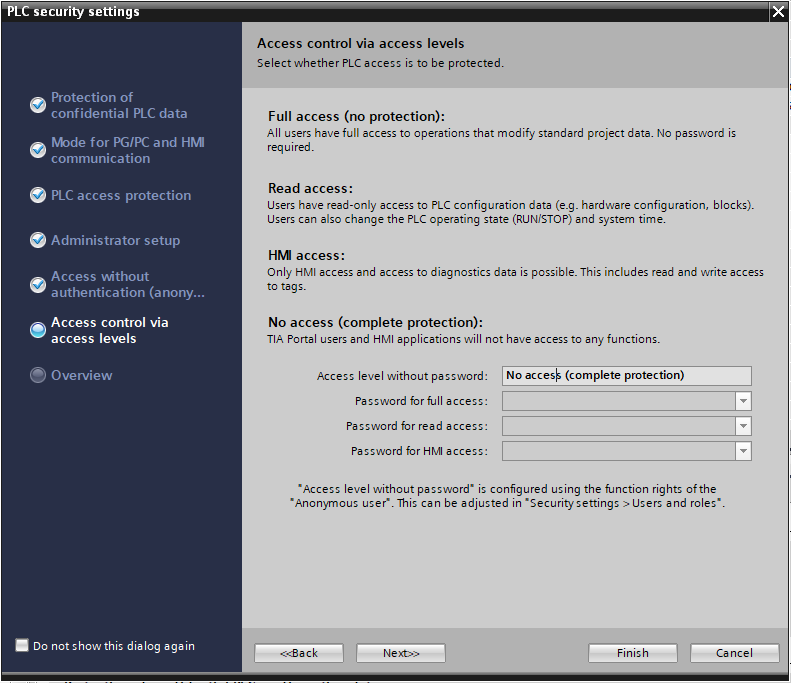Click checkmark icon beside Mode for PG/PC communication
Screen dimensions: 791x683
coord(38,150)
